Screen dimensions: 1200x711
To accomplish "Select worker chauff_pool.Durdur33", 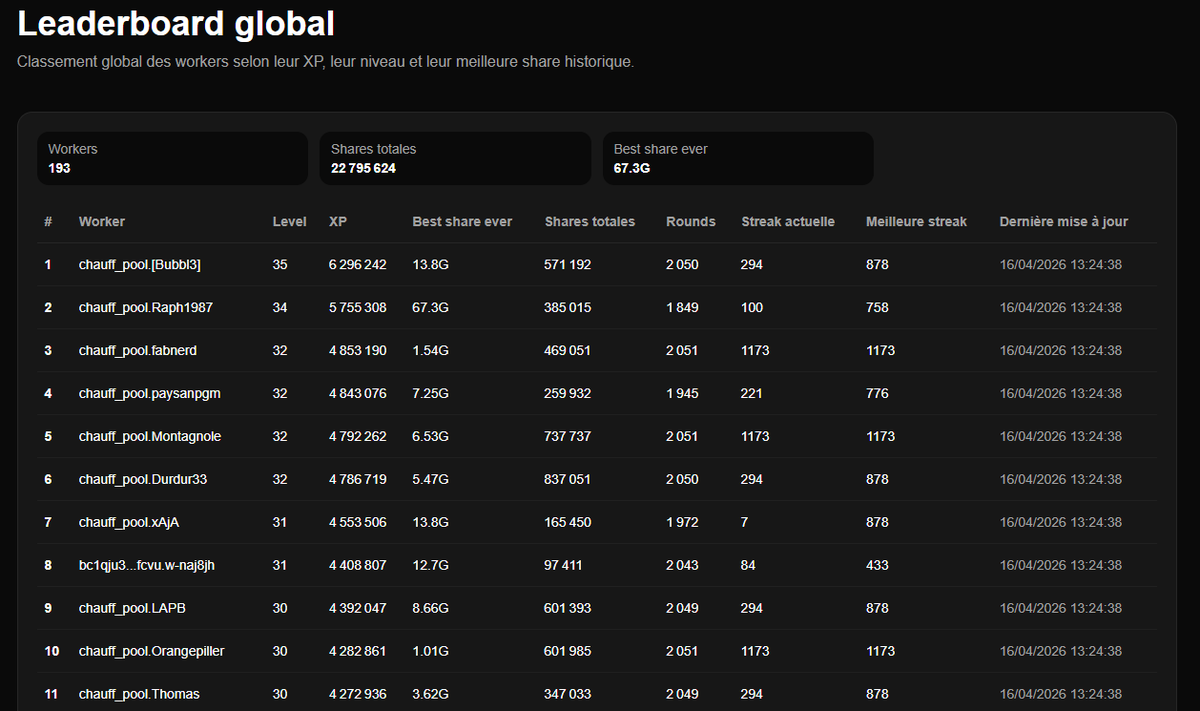I will click(143, 480).
